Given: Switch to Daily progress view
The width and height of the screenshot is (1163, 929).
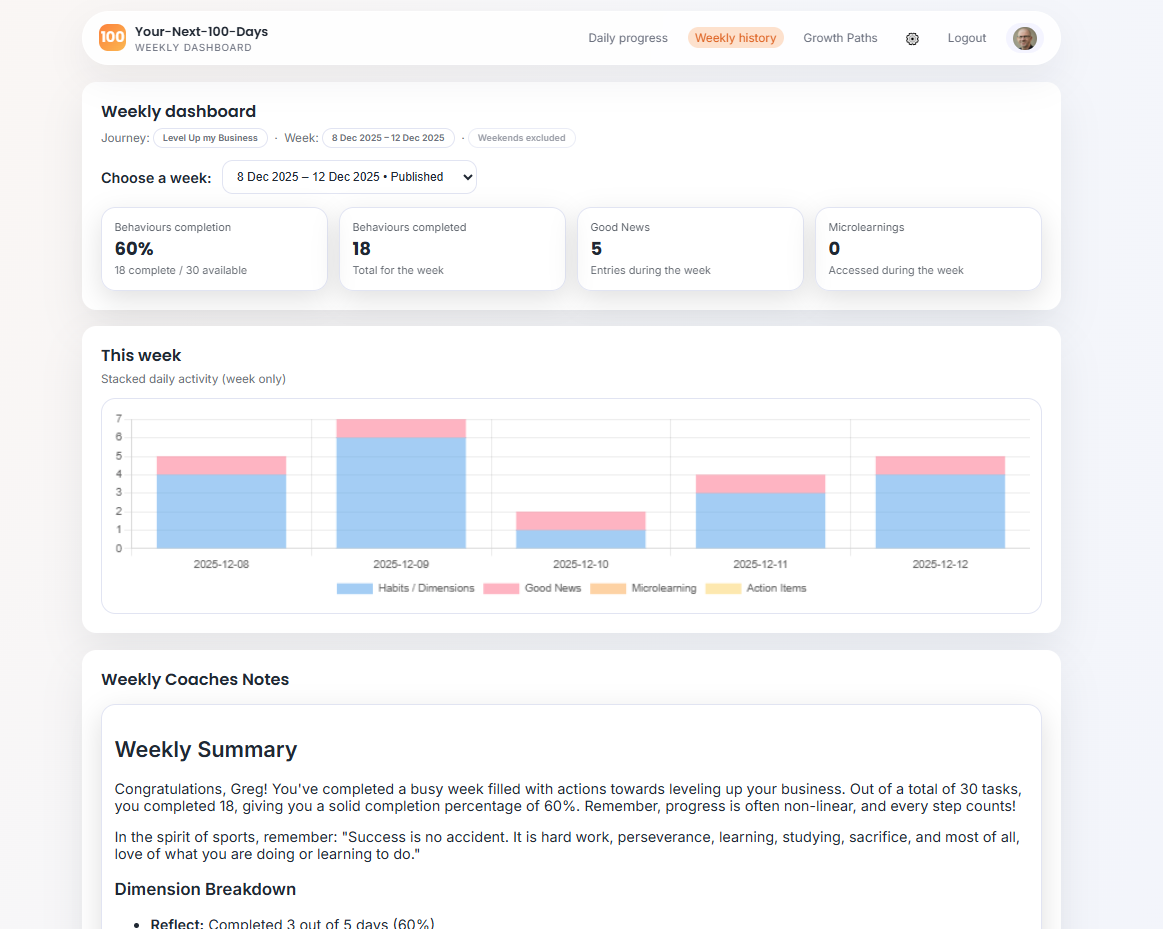Looking at the screenshot, I should point(628,38).
